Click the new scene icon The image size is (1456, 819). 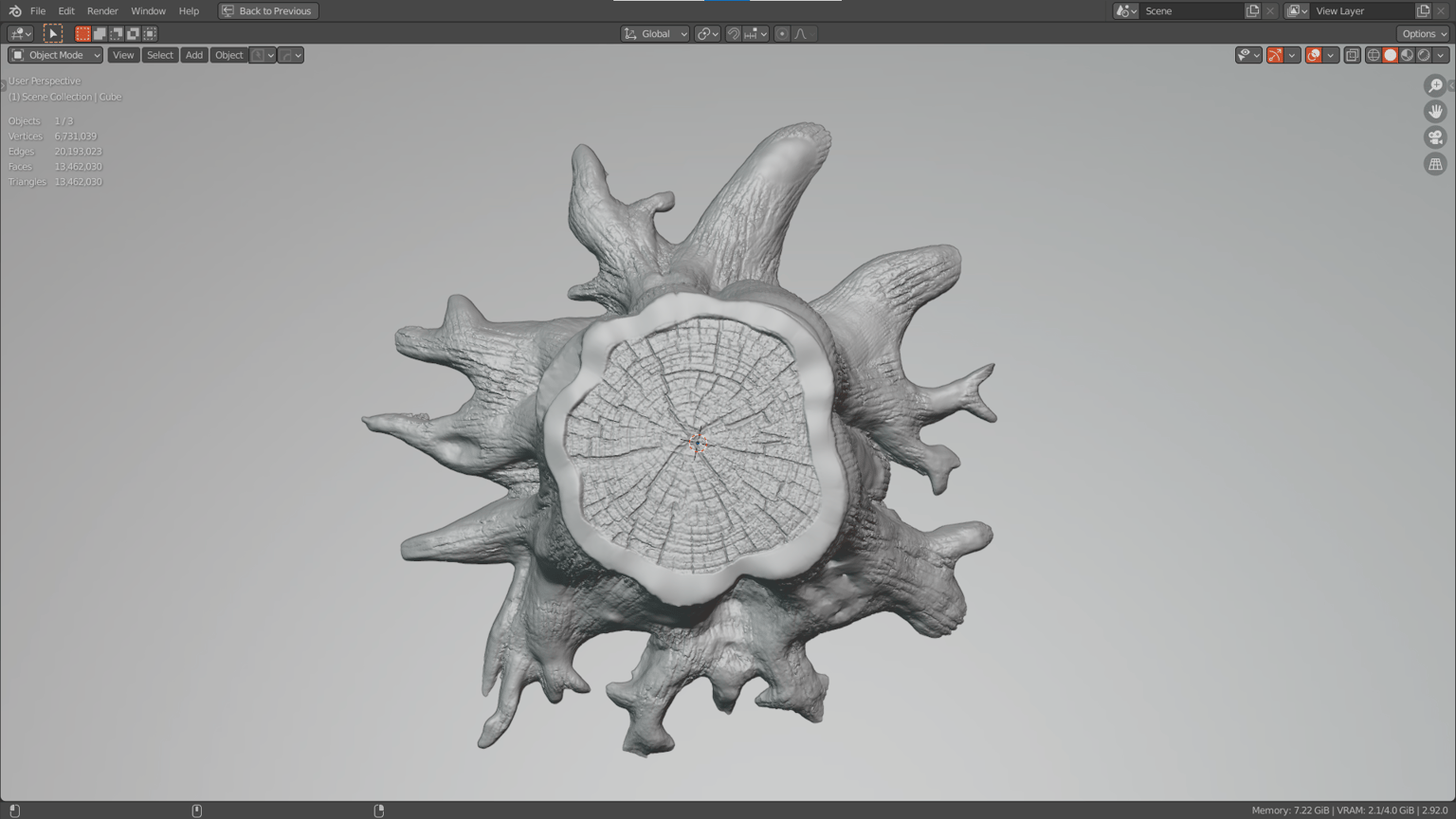click(1252, 10)
